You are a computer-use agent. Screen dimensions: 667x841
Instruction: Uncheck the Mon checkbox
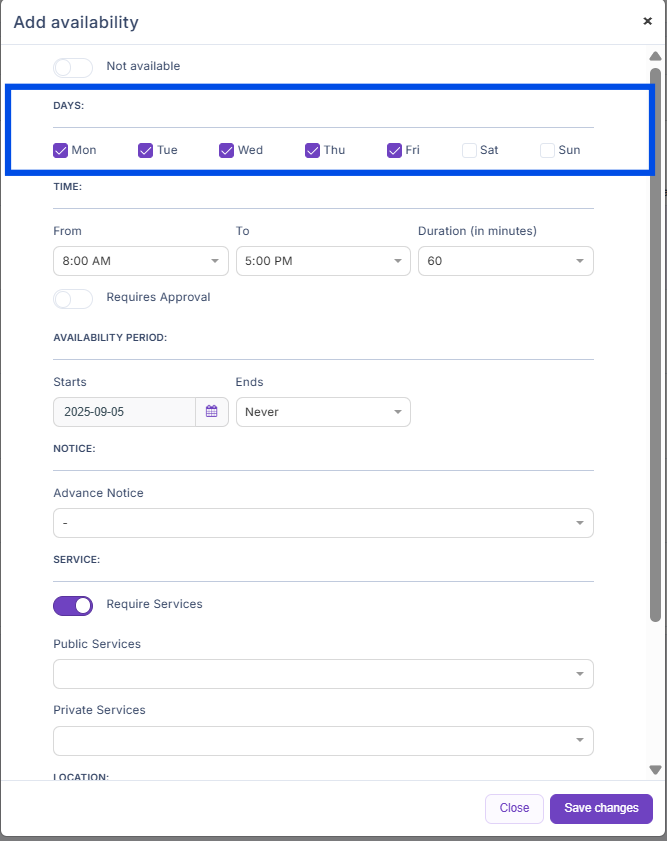pyautogui.click(x=61, y=151)
